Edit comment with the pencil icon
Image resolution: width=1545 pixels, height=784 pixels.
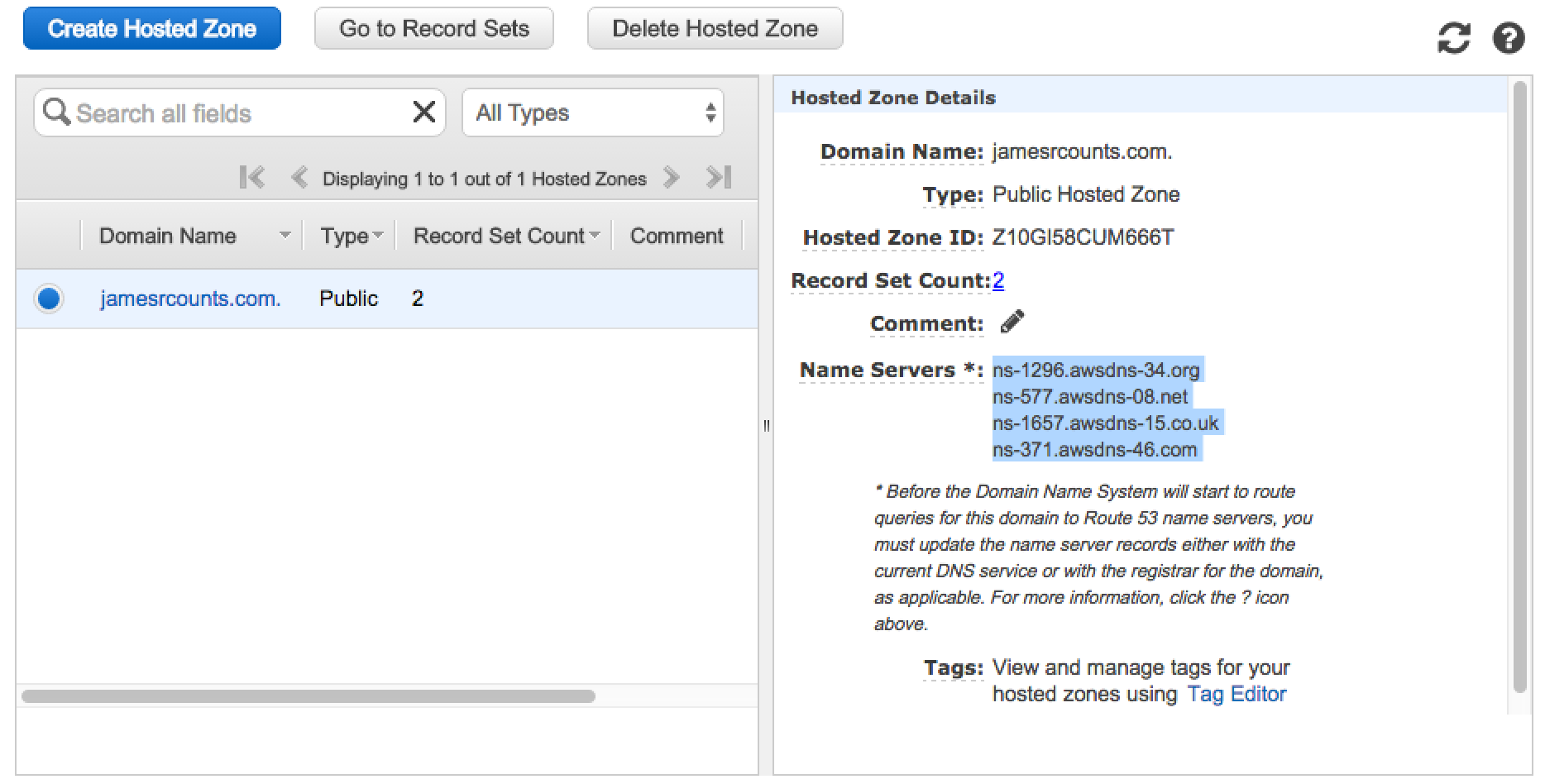pyautogui.click(x=1012, y=322)
